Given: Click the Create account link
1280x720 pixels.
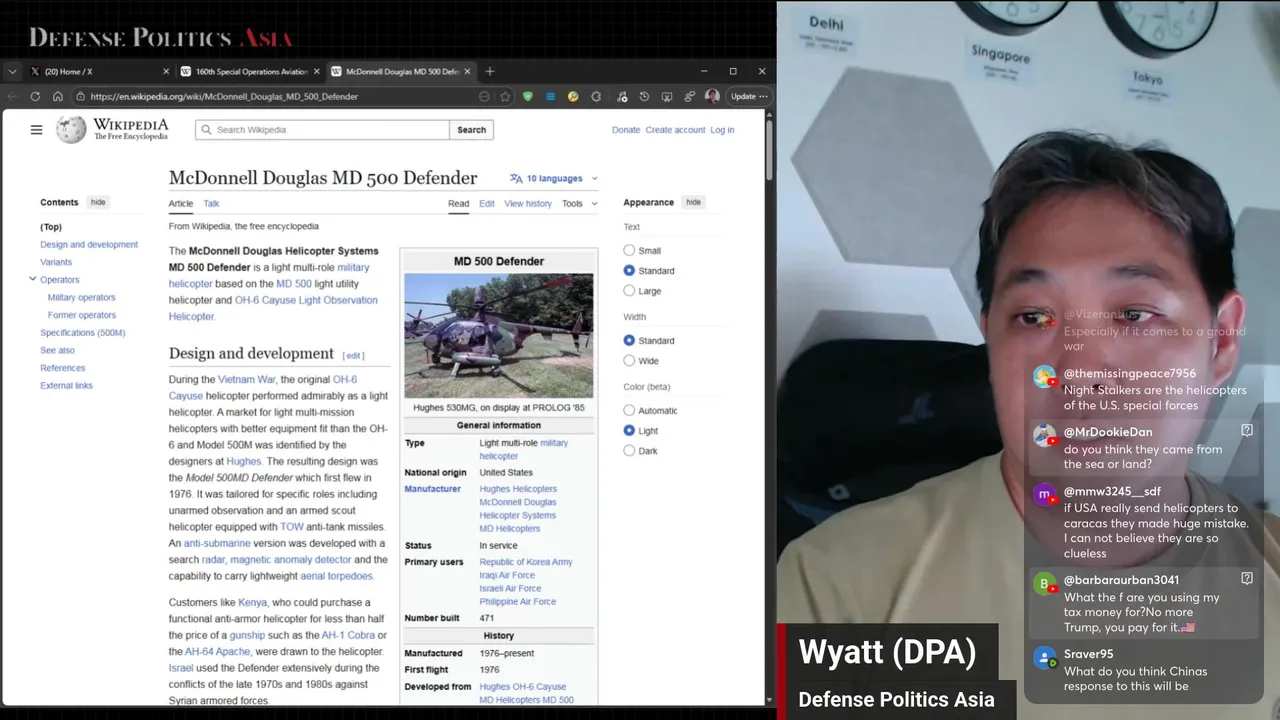Looking at the screenshot, I should click(x=675, y=130).
